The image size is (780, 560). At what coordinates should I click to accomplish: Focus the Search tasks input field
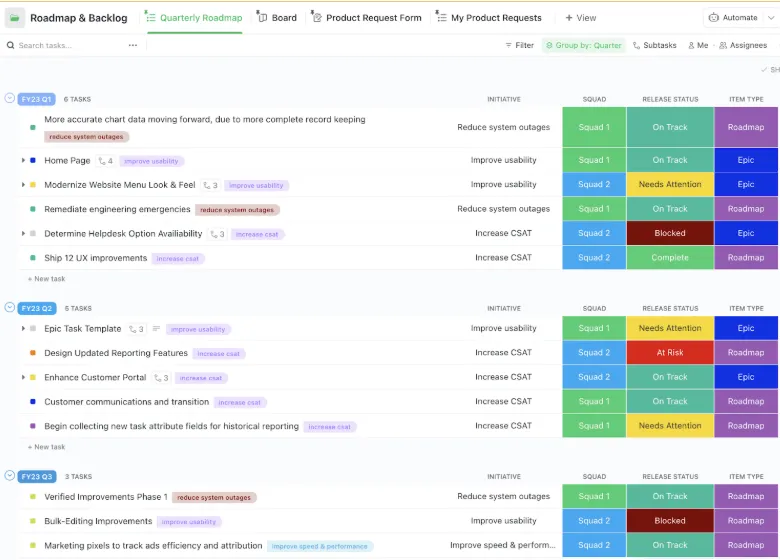70,45
